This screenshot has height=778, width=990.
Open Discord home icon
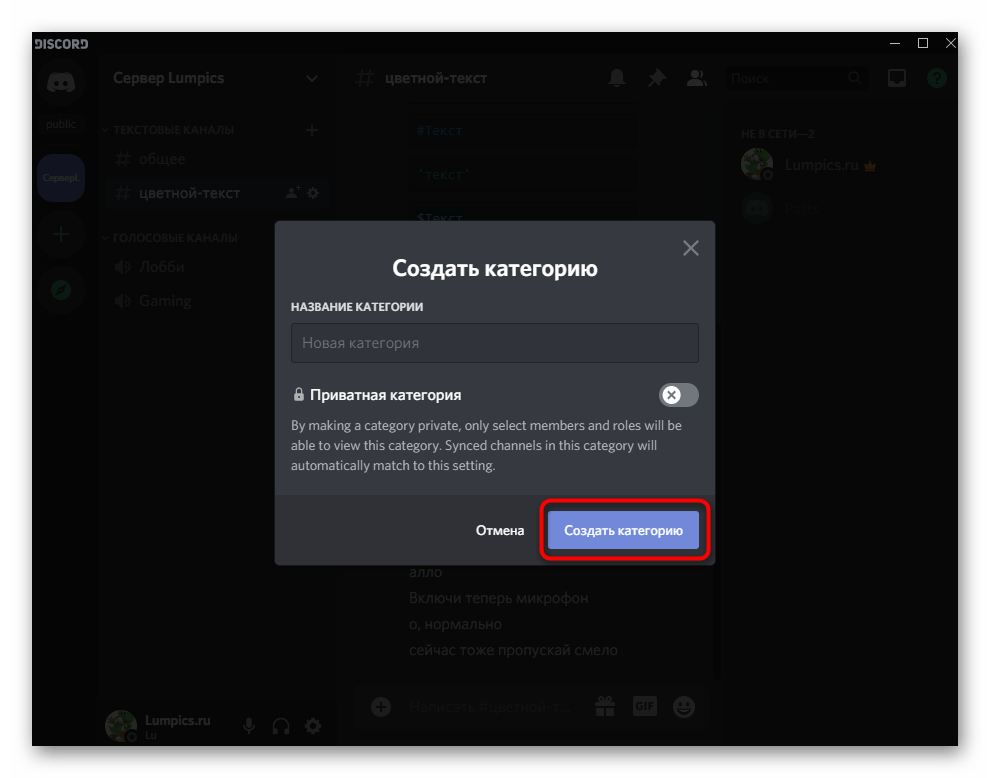(x=61, y=82)
